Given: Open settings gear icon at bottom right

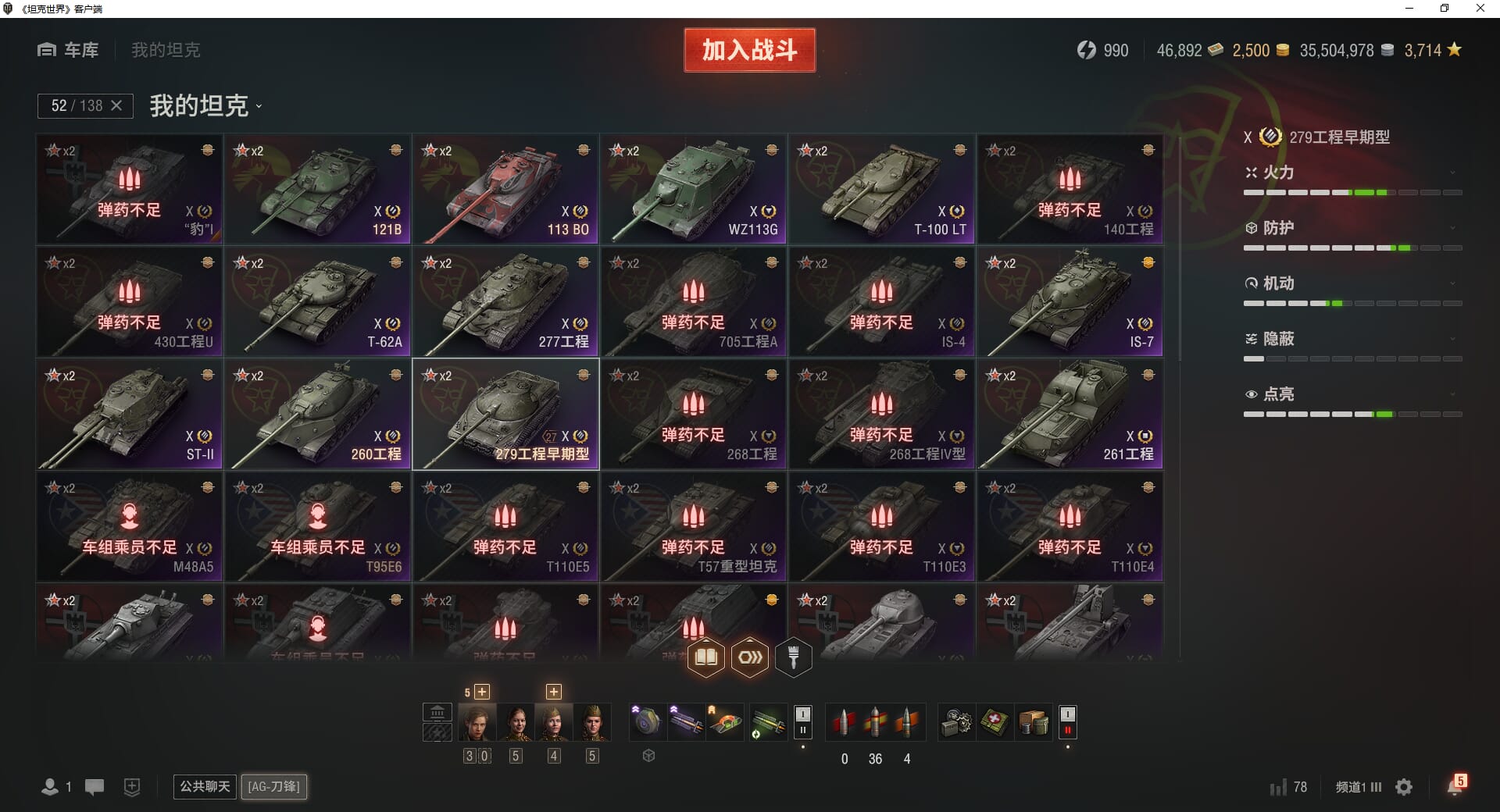Looking at the screenshot, I should (1404, 787).
